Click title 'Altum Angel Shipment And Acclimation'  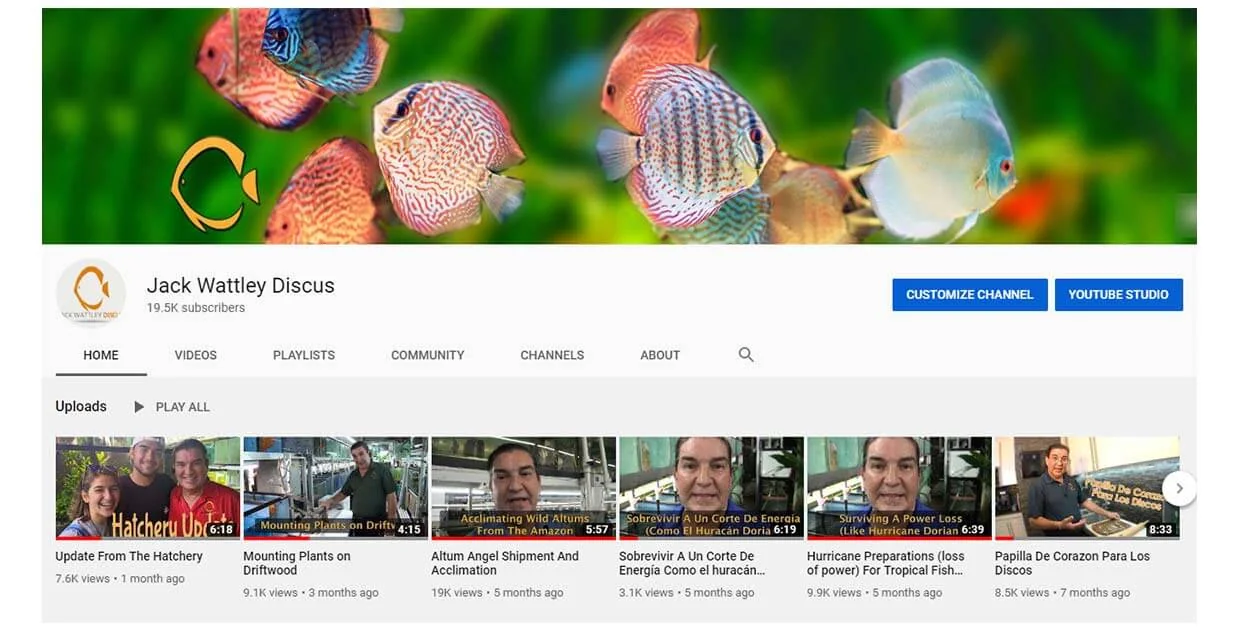[x=505, y=563]
